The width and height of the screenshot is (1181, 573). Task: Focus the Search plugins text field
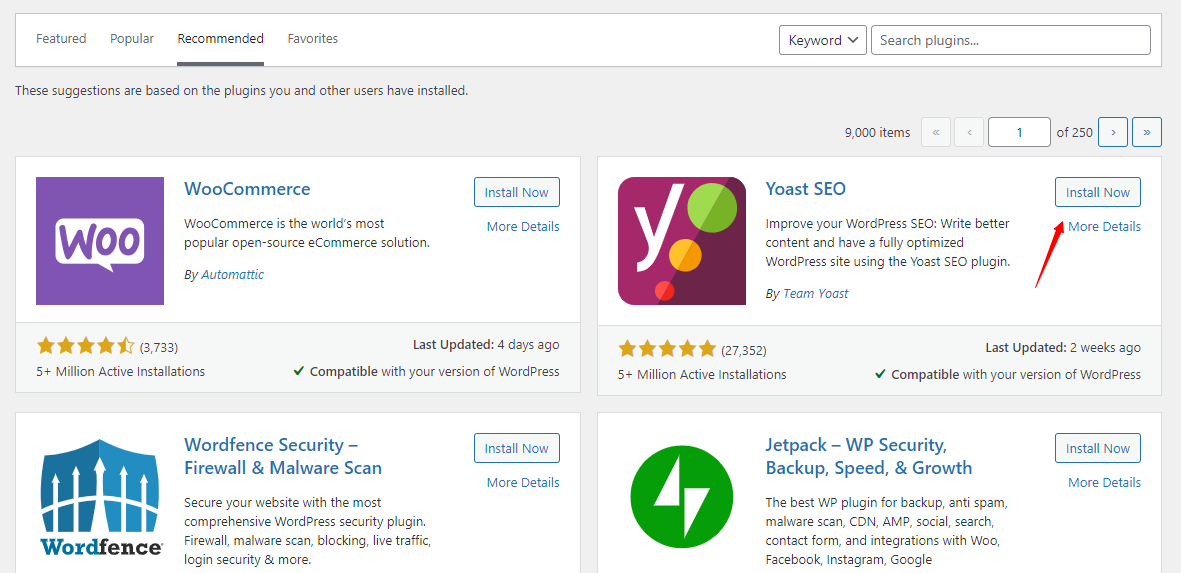(x=1010, y=40)
